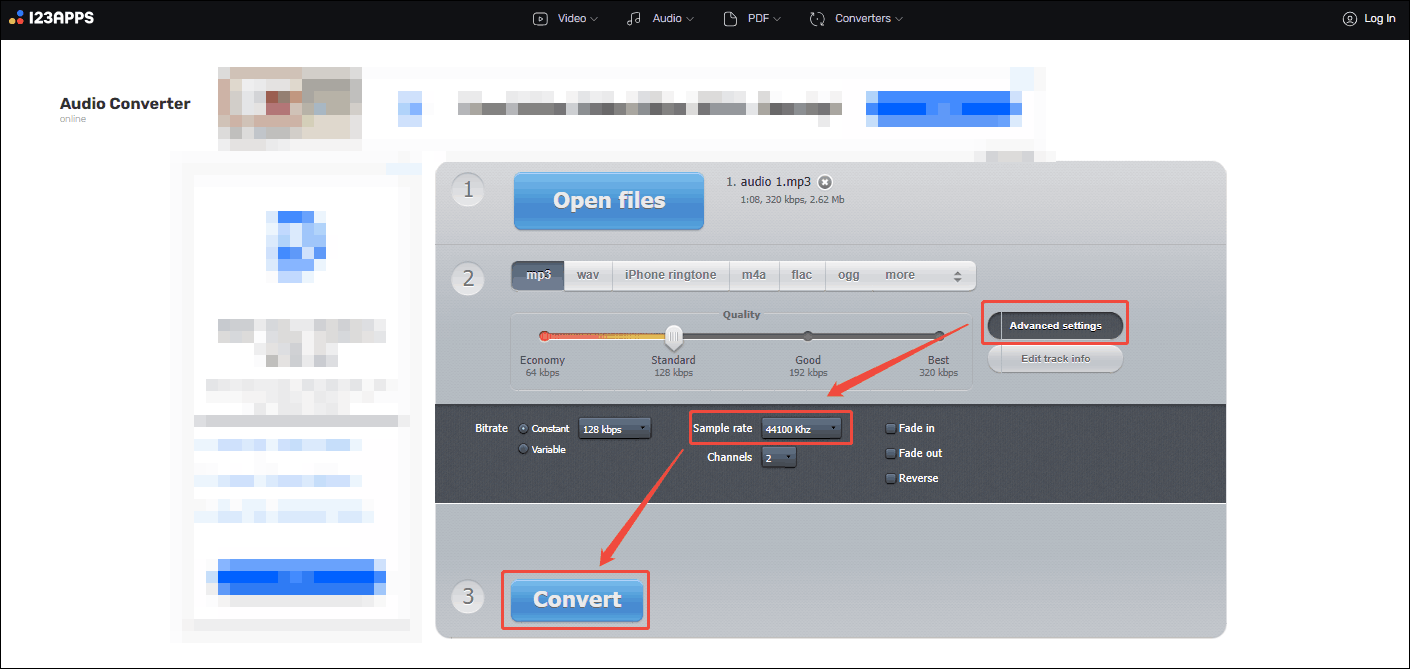Open the 128 kbps bitrate dropdown
The width and height of the screenshot is (1410, 669).
tap(615, 429)
